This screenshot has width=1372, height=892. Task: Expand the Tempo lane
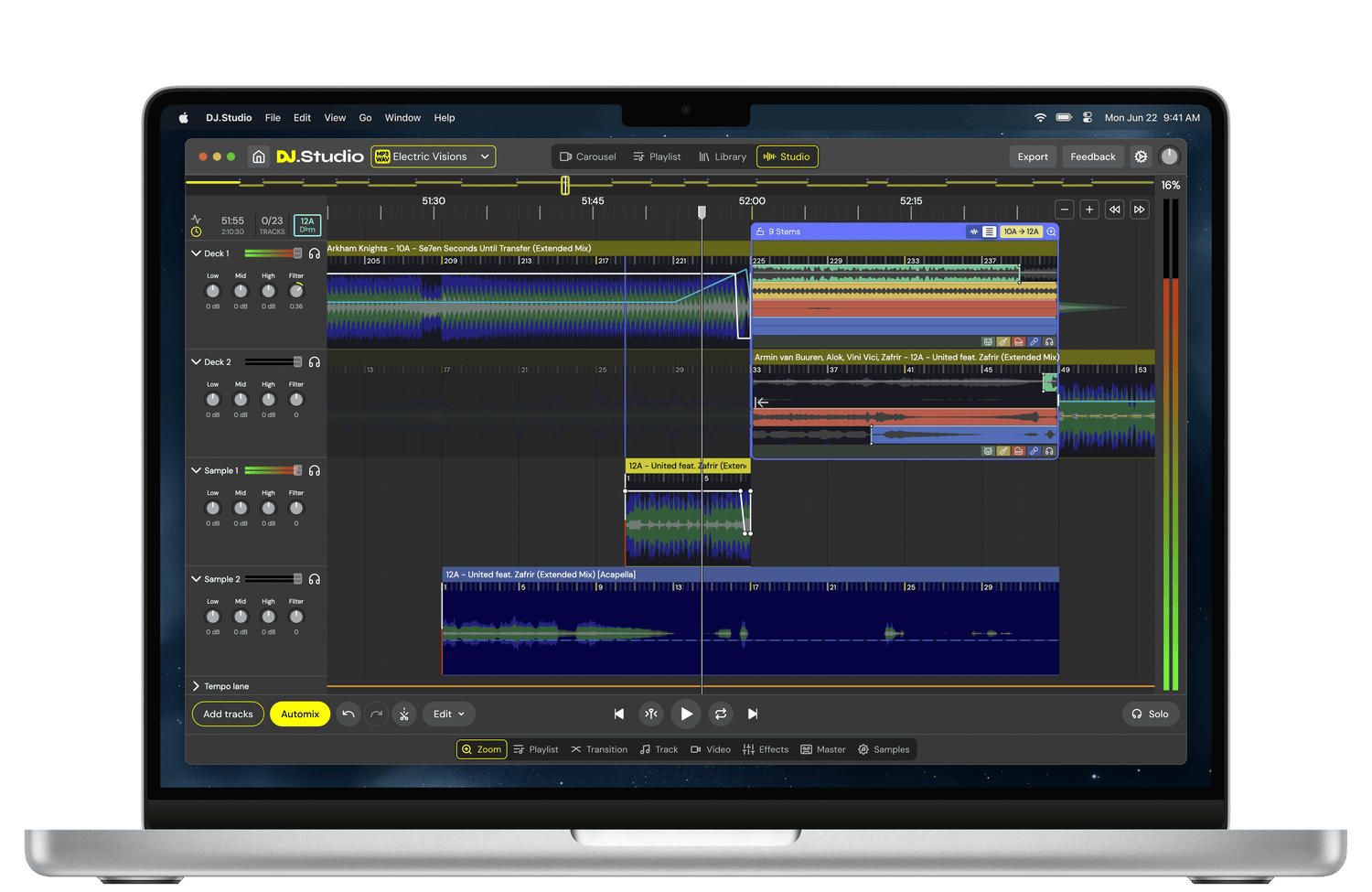(196, 686)
